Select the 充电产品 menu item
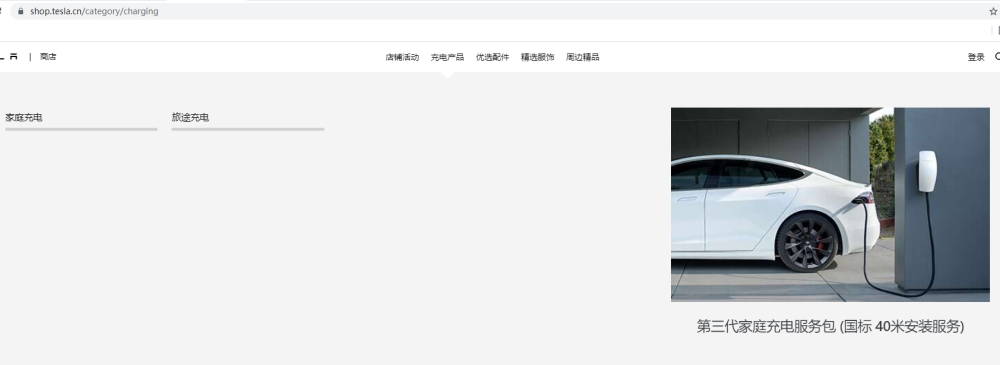 (447, 57)
